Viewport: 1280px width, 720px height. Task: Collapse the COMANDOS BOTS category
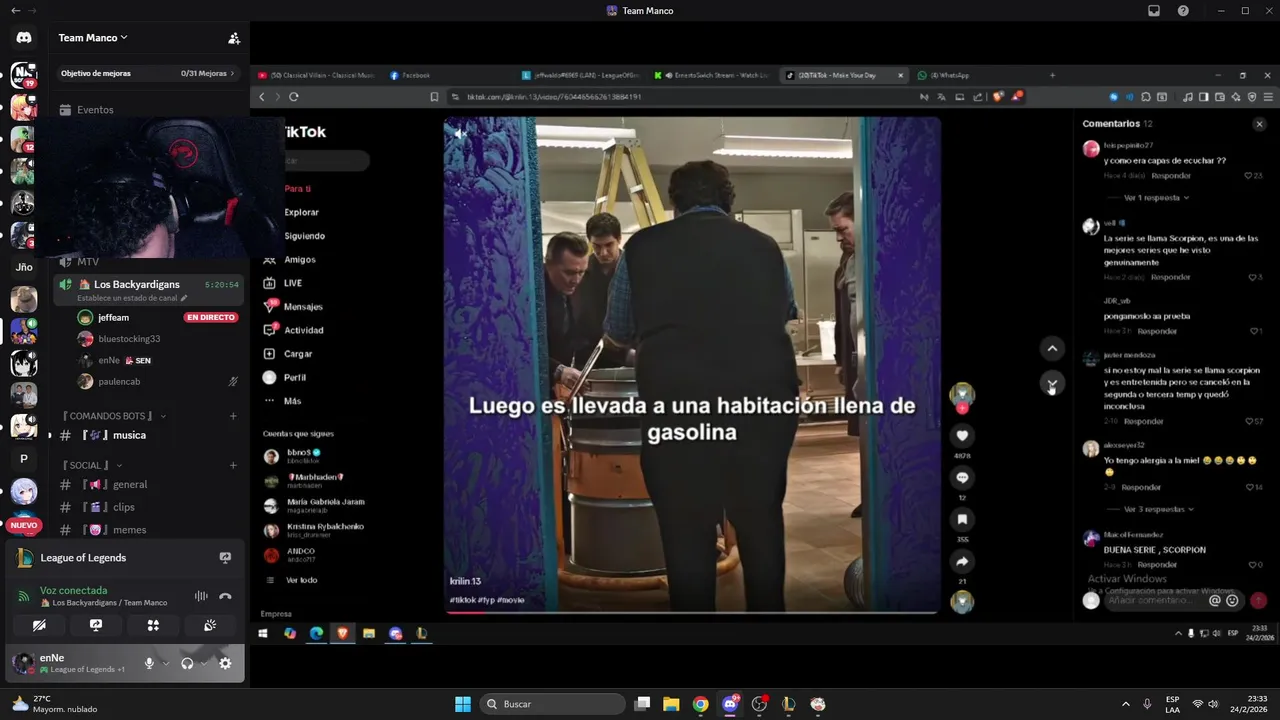[x=113, y=416]
